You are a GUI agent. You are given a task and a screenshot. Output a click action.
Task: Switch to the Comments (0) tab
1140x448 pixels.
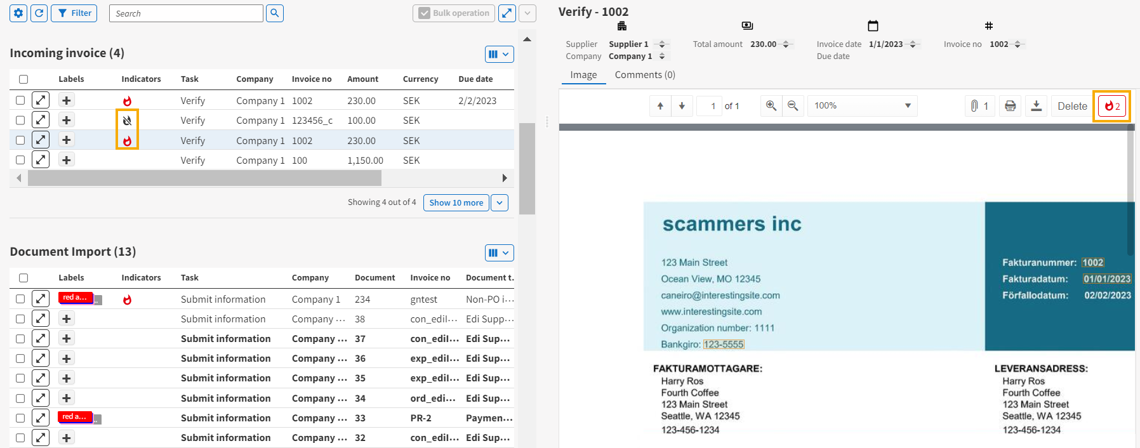pos(644,75)
